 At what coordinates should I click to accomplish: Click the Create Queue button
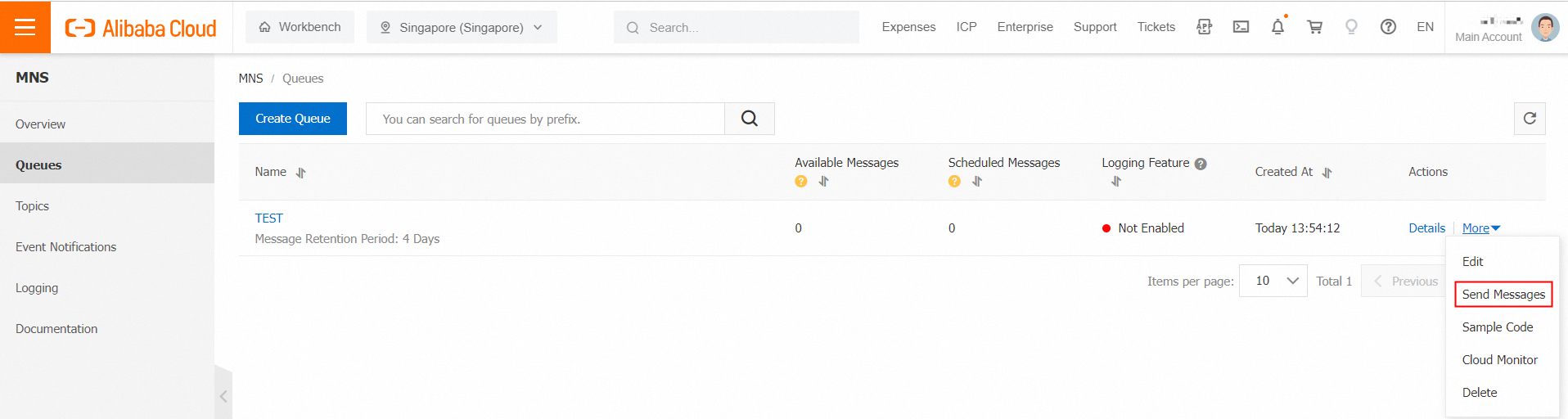pyautogui.click(x=293, y=119)
